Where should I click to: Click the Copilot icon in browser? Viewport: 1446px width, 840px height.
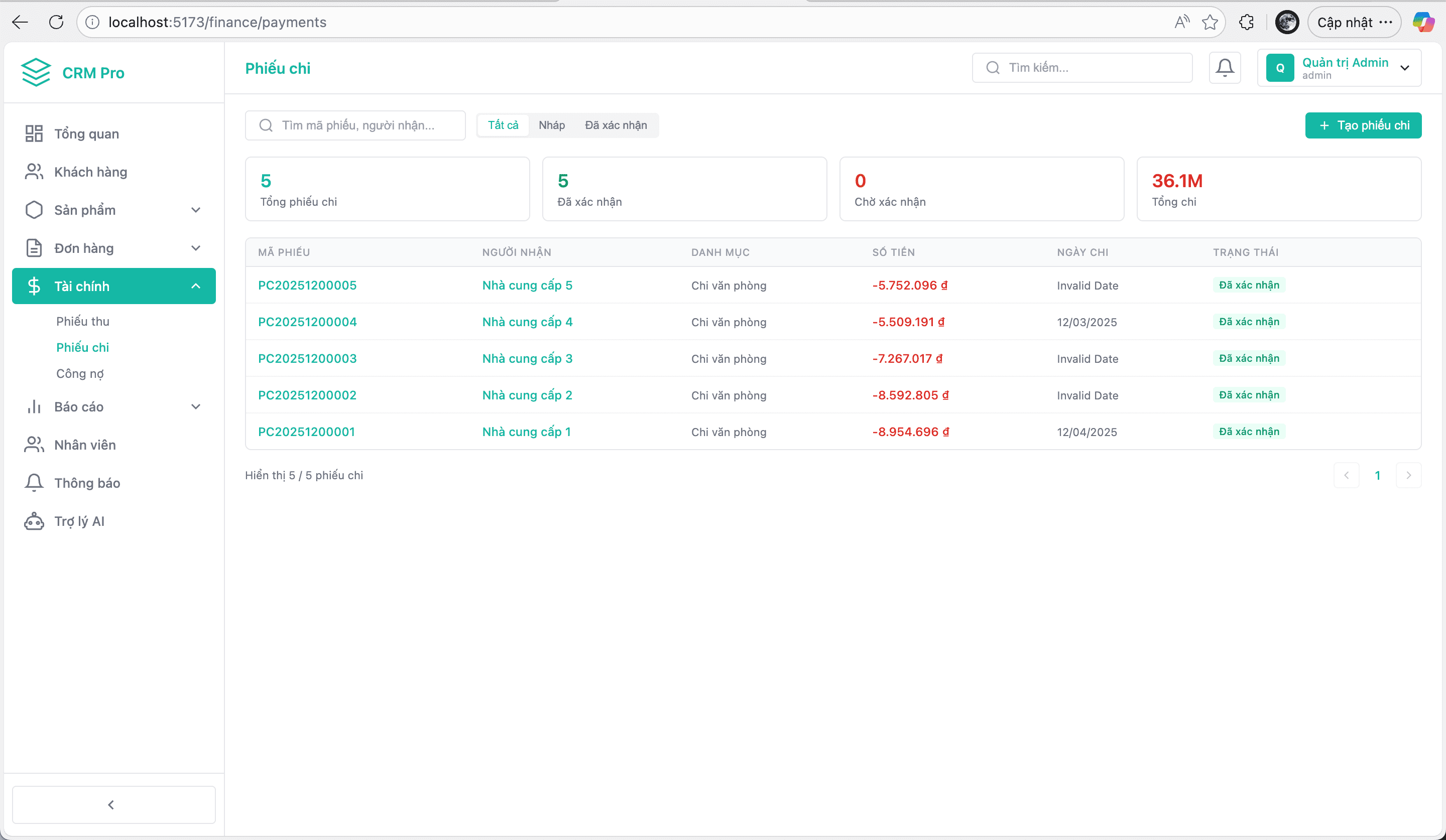coord(1423,23)
